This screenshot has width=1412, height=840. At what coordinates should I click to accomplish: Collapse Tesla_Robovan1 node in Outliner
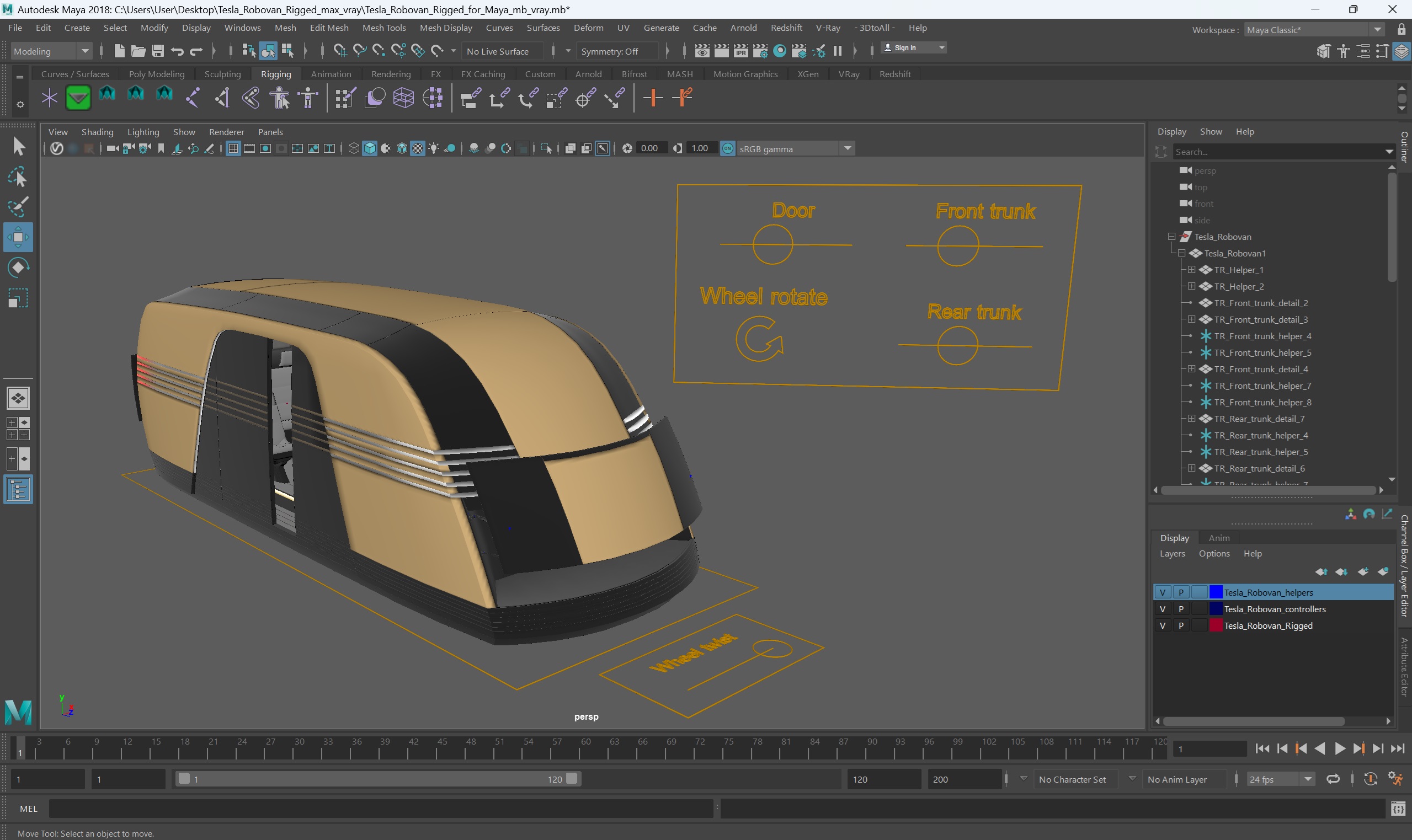click(1181, 253)
